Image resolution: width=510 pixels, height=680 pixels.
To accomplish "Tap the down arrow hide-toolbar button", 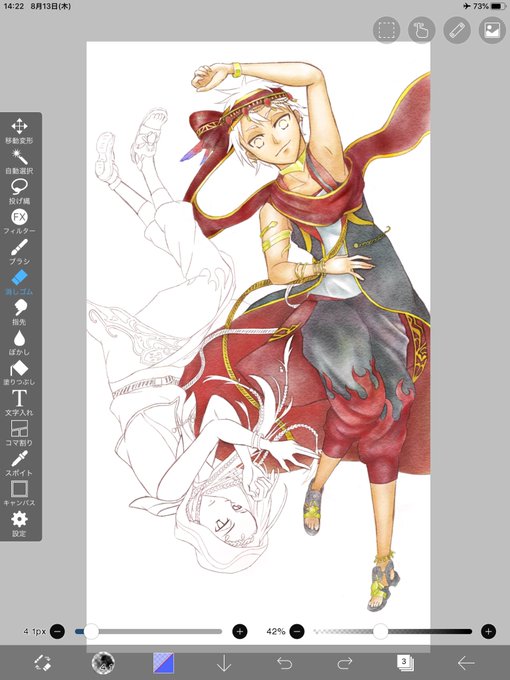I will [x=224, y=663].
